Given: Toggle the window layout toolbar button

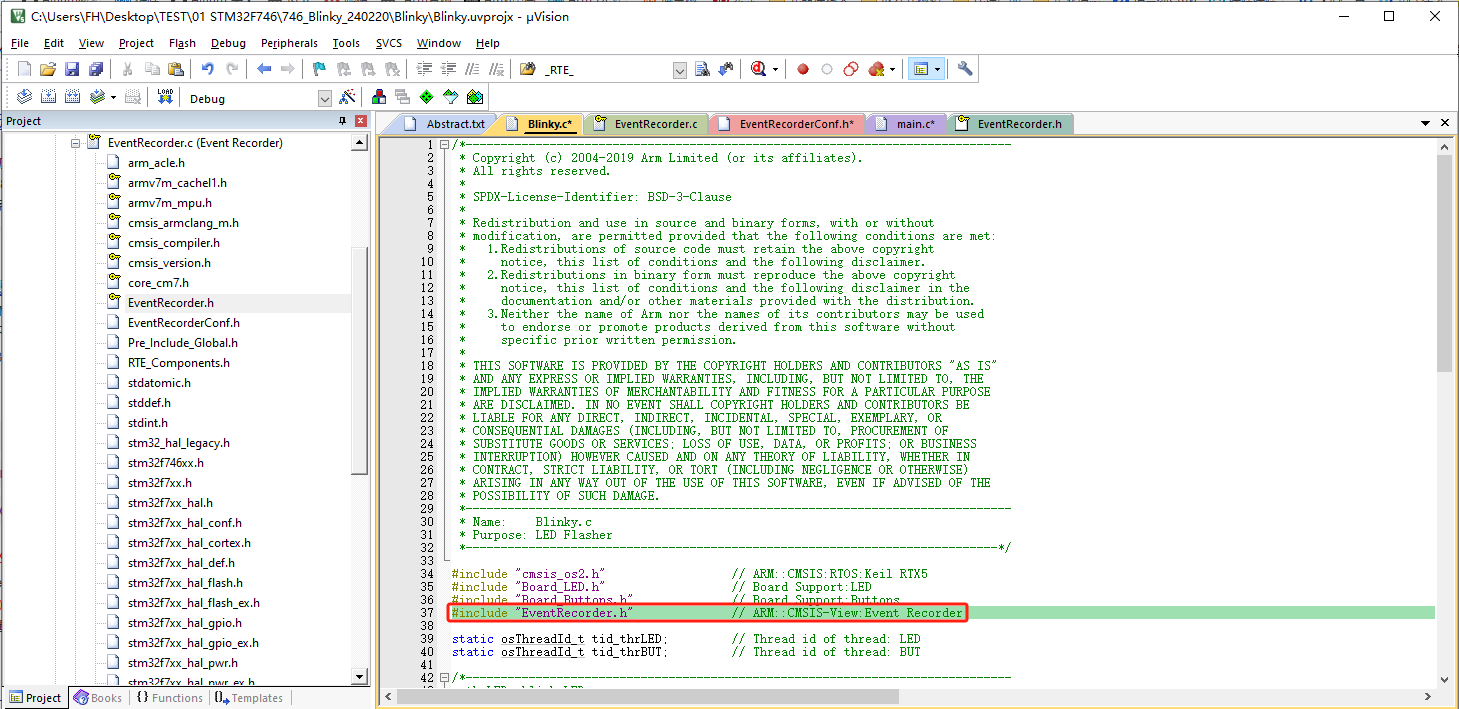Looking at the screenshot, I should click(x=921, y=69).
